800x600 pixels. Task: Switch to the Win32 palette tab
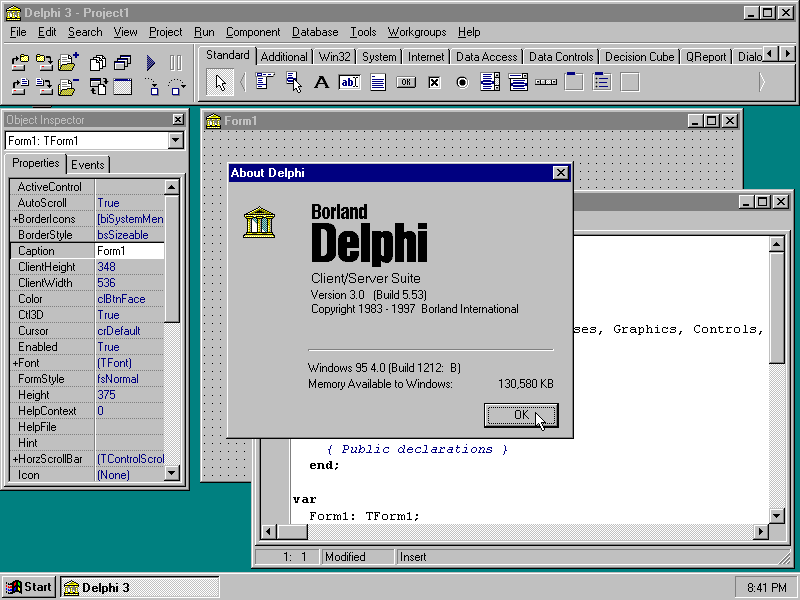(x=334, y=57)
